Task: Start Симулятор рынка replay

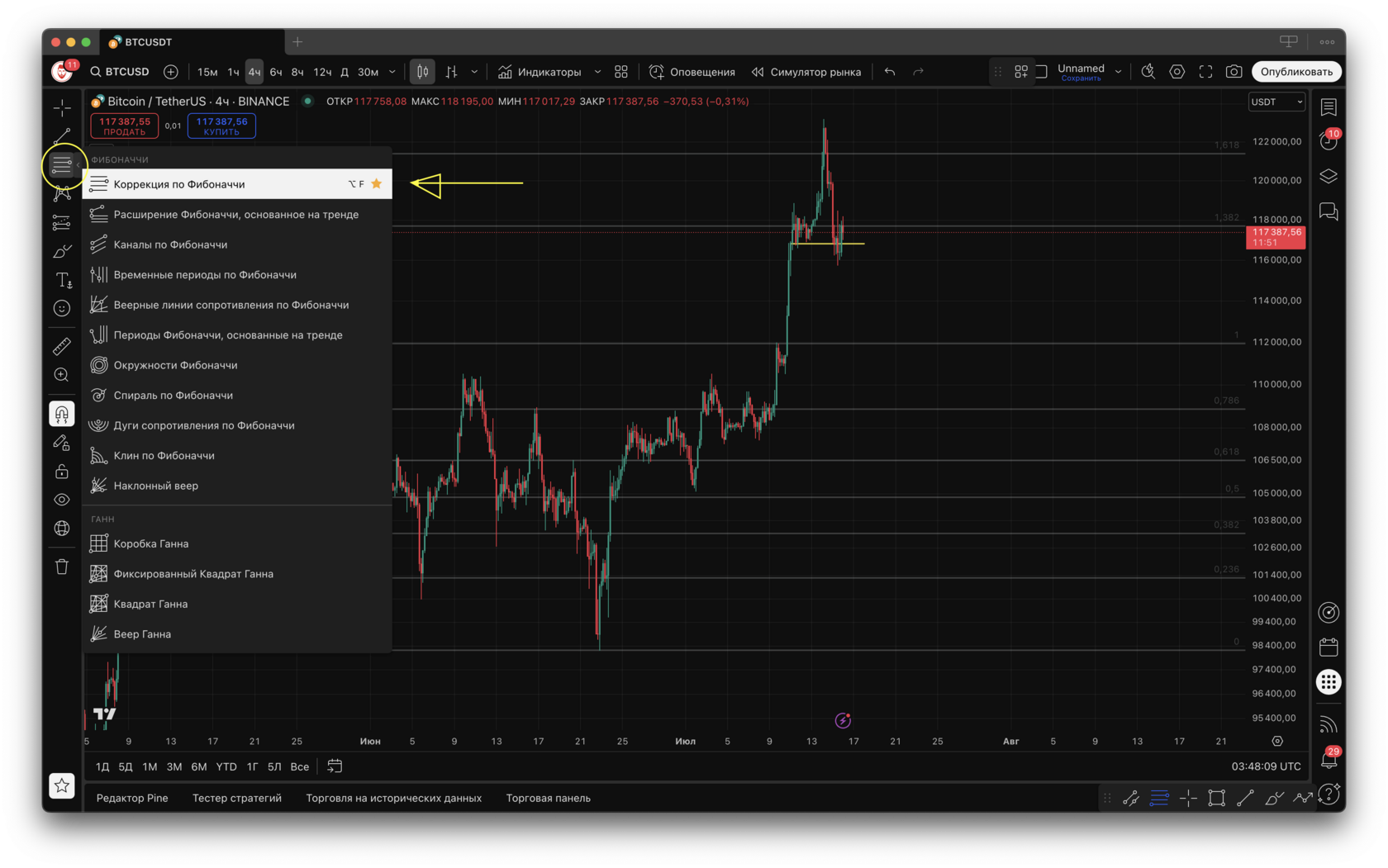Action: point(806,72)
